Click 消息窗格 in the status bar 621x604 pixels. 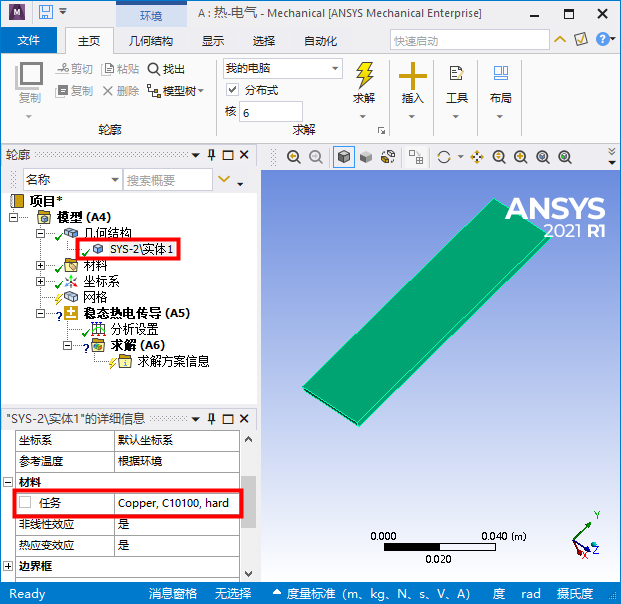point(173,593)
